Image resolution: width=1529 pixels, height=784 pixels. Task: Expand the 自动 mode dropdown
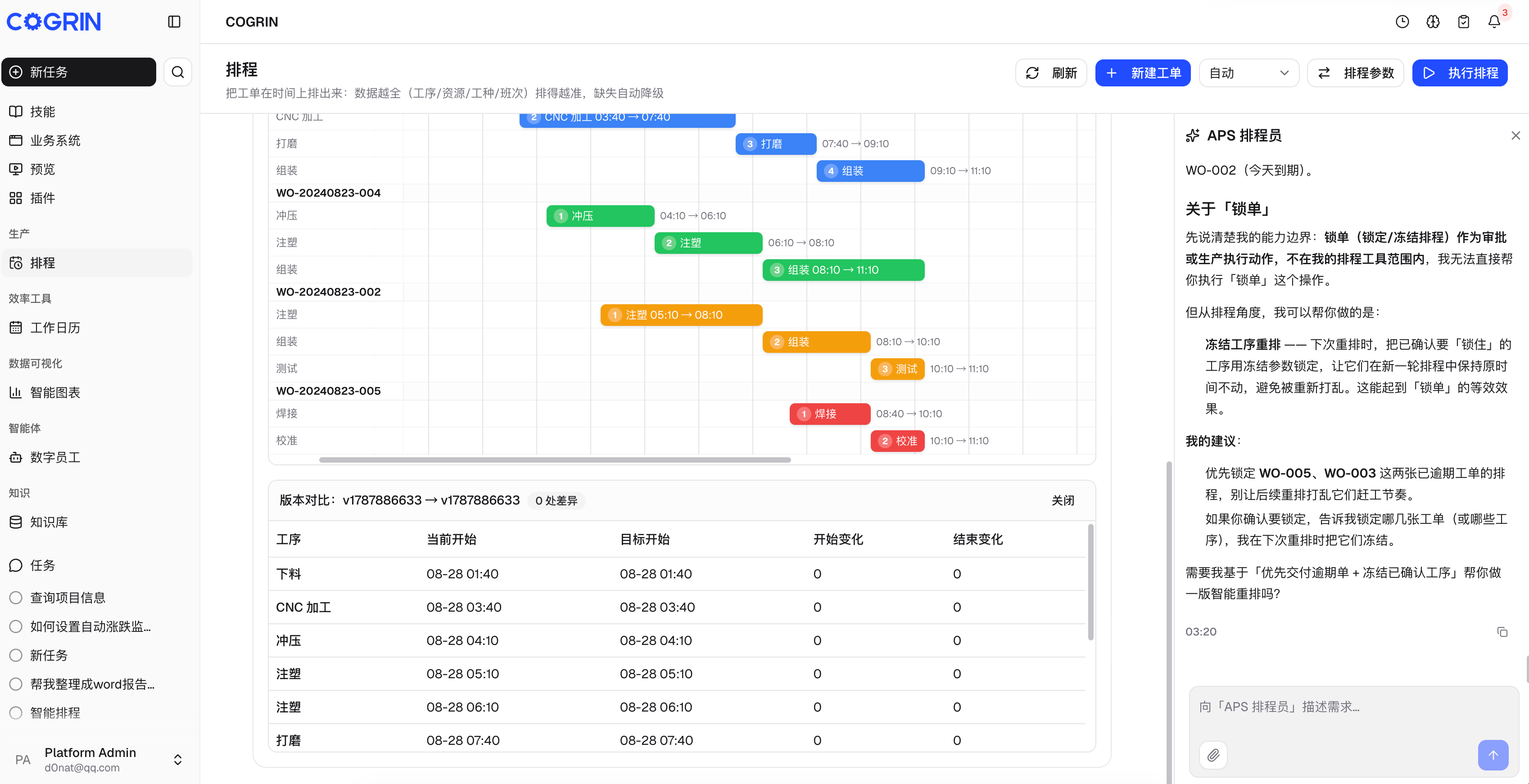point(1249,73)
